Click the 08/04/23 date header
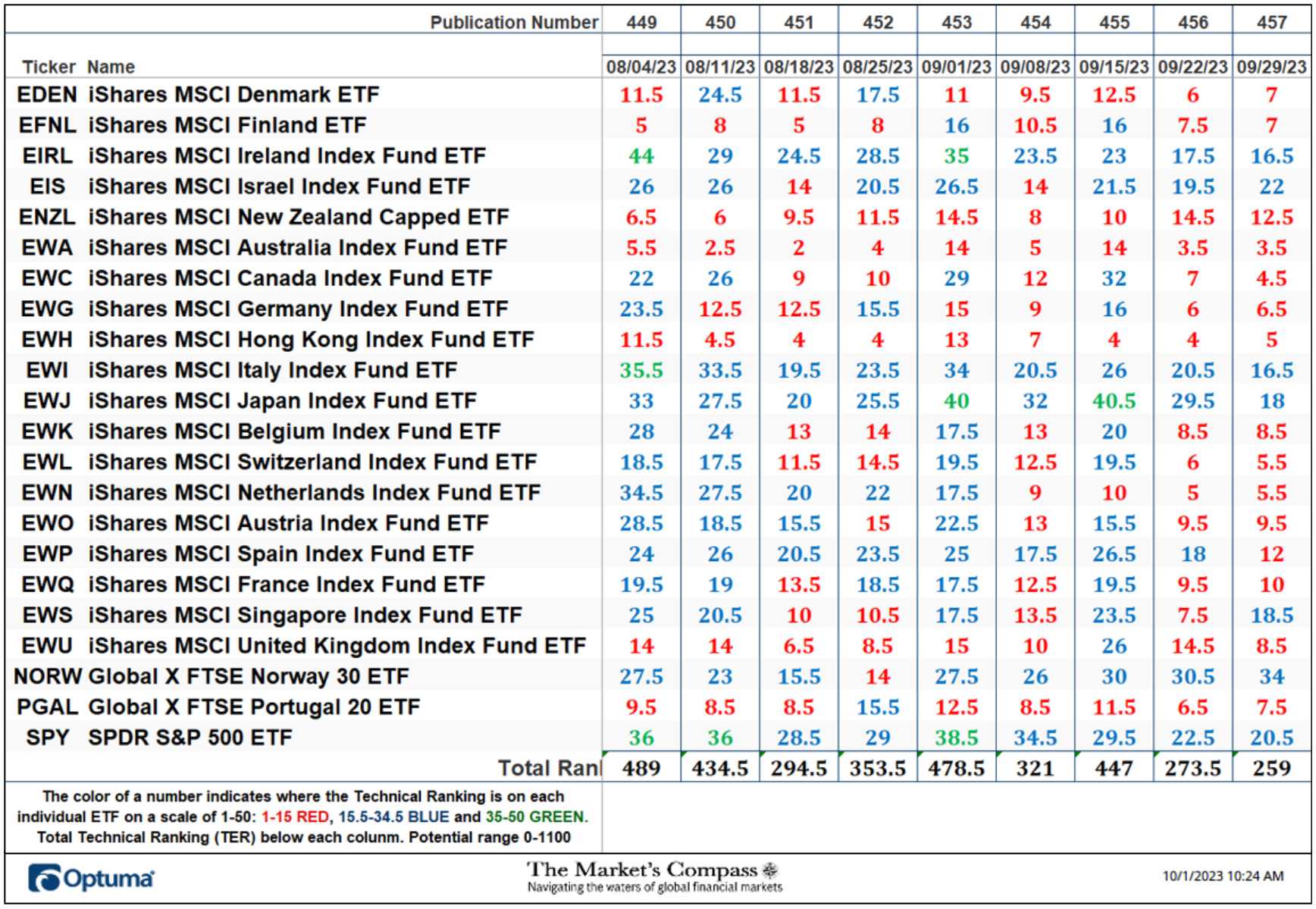 (x=641, y=67)
